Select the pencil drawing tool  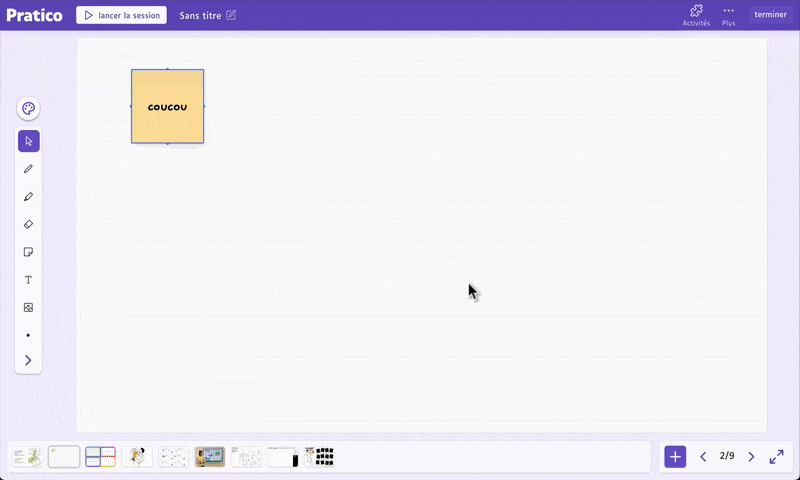pyautogui.click(x=29, y=169)
